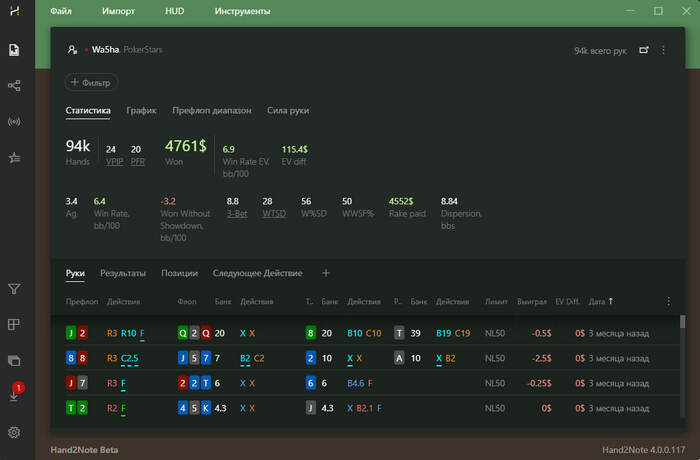The image size is (700, 460).
Task: Click the share nodes sidebar icon
Action: pos(15,86)
